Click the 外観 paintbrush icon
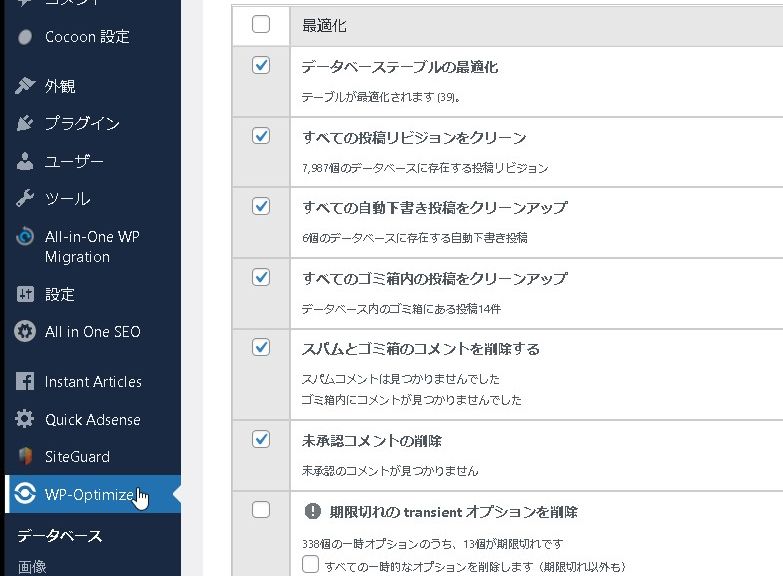783x576 pixels. (x=25, y=86)
